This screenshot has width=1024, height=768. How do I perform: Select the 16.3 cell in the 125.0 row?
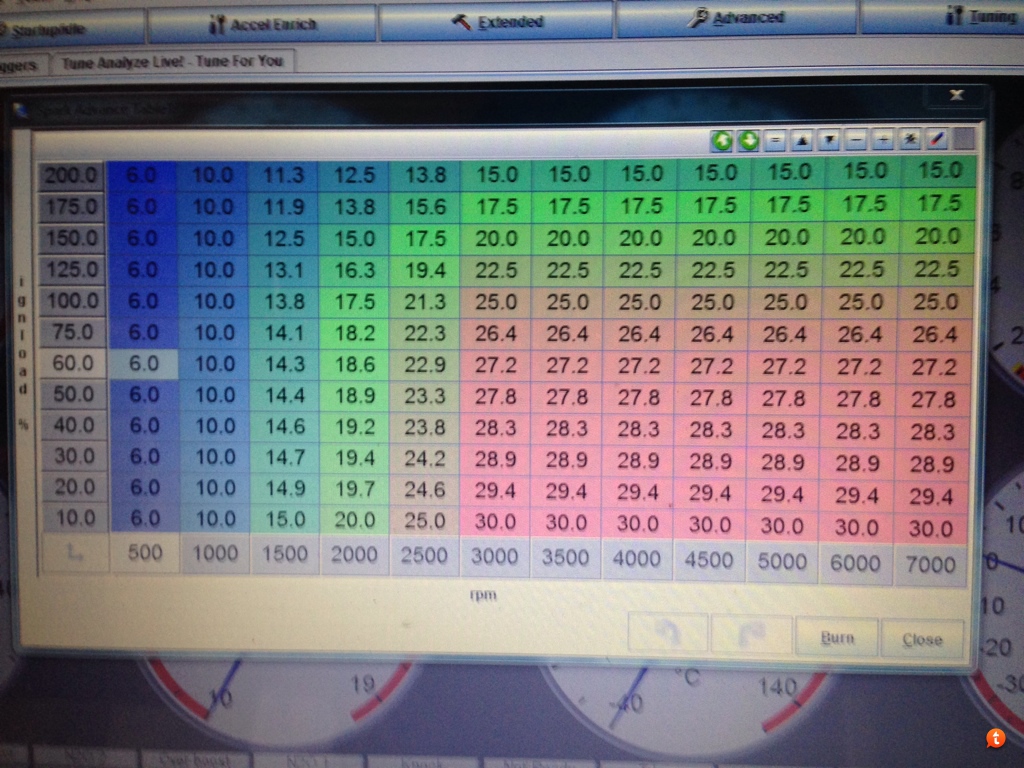click(355, 269)
